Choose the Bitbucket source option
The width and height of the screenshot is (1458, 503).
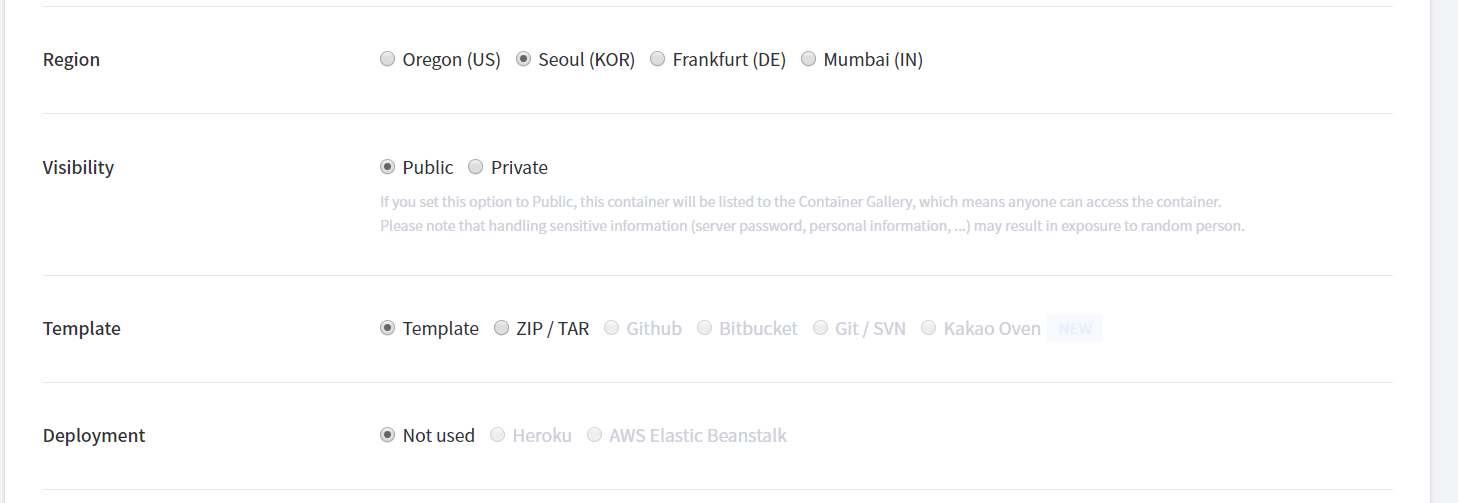click(x=705, y=328)
